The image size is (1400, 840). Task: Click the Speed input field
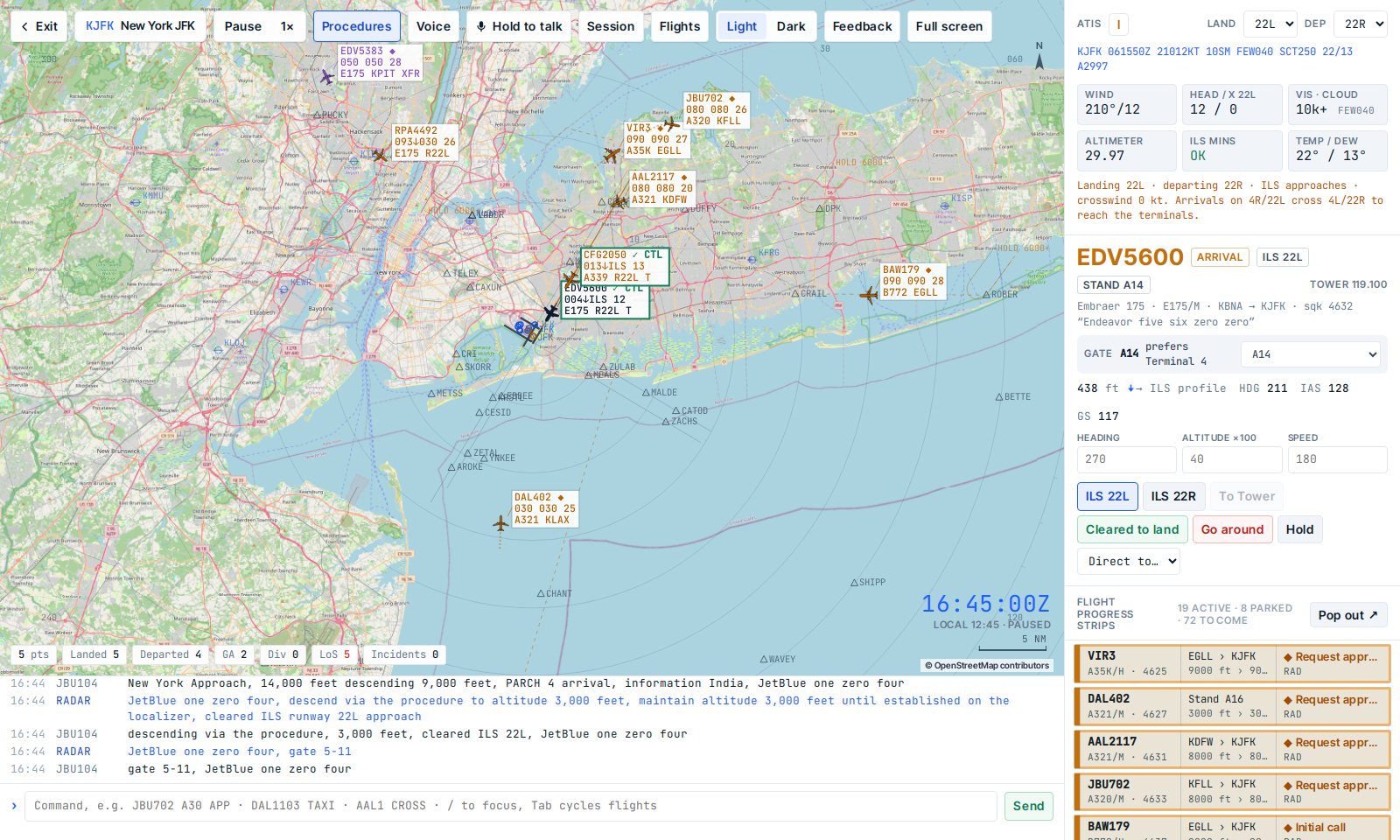pos(1337,459)
